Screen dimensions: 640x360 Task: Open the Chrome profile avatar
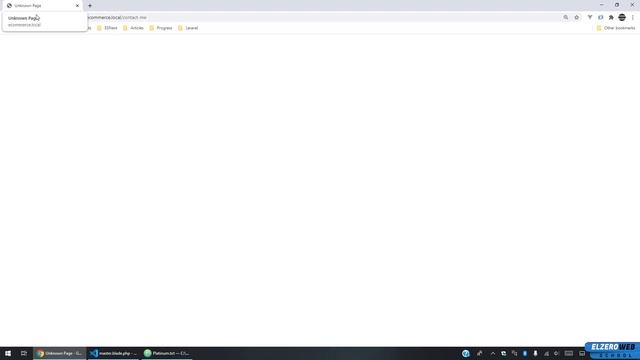point(622,18)
